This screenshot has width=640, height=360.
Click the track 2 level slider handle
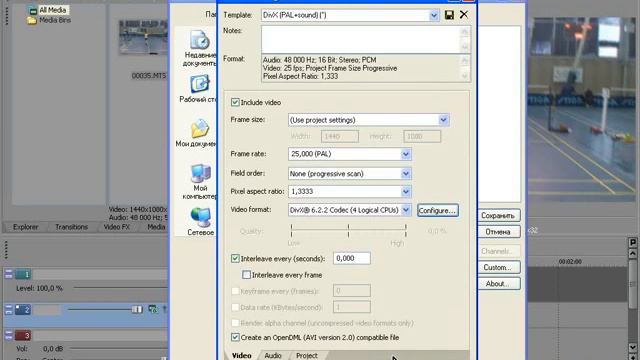[x=137, y=310]
